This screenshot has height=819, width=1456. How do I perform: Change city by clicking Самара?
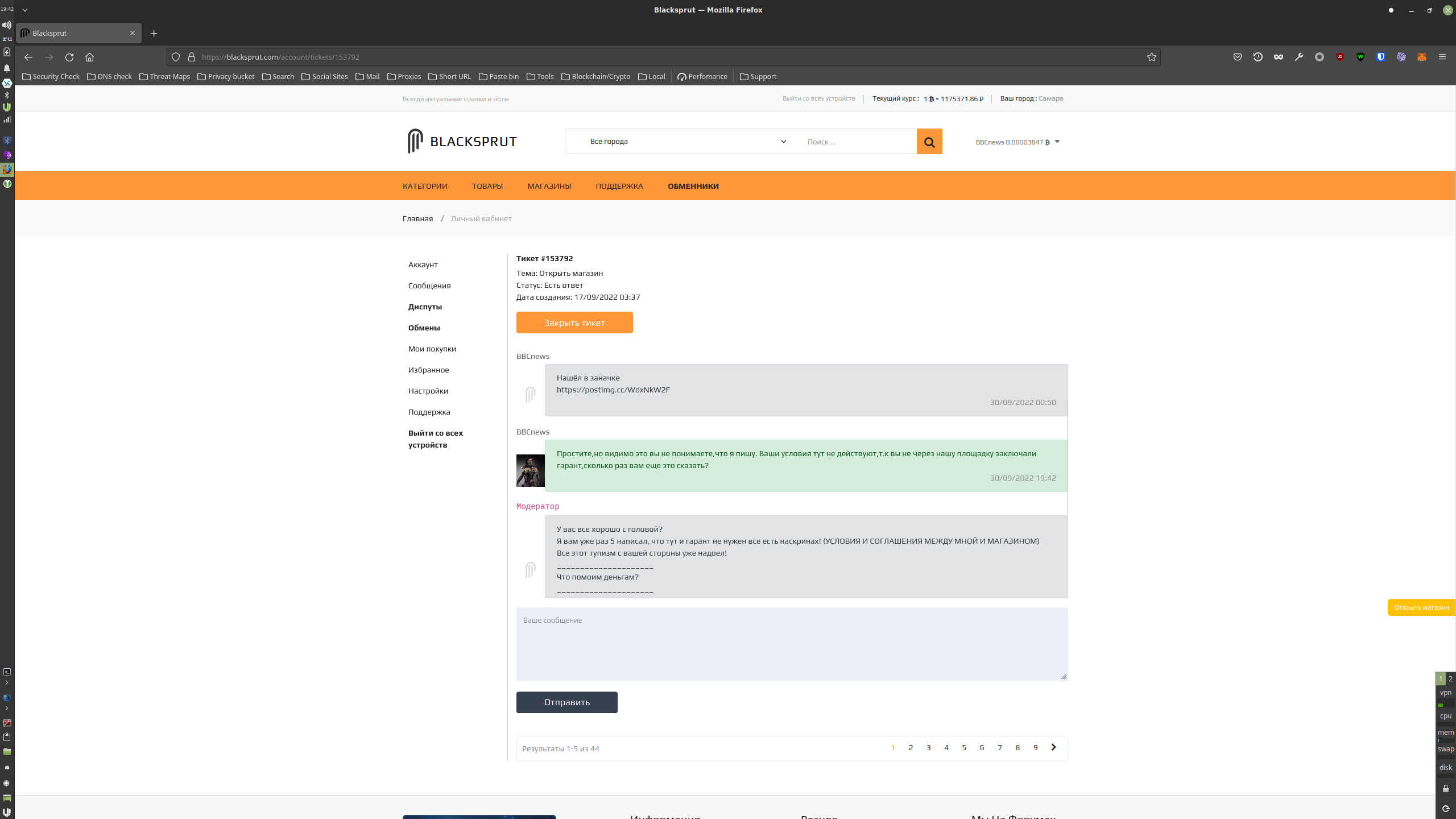[x=1050, y=98]
